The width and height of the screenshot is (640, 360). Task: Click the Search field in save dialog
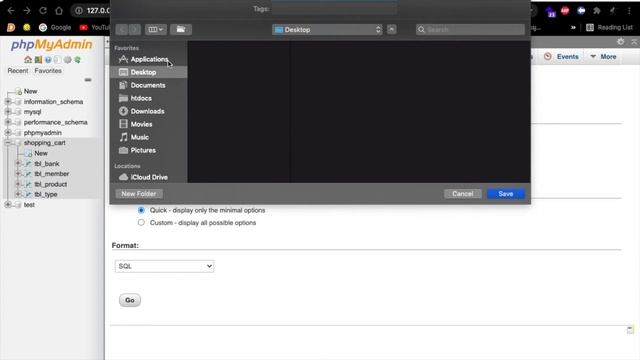[470, 29]
